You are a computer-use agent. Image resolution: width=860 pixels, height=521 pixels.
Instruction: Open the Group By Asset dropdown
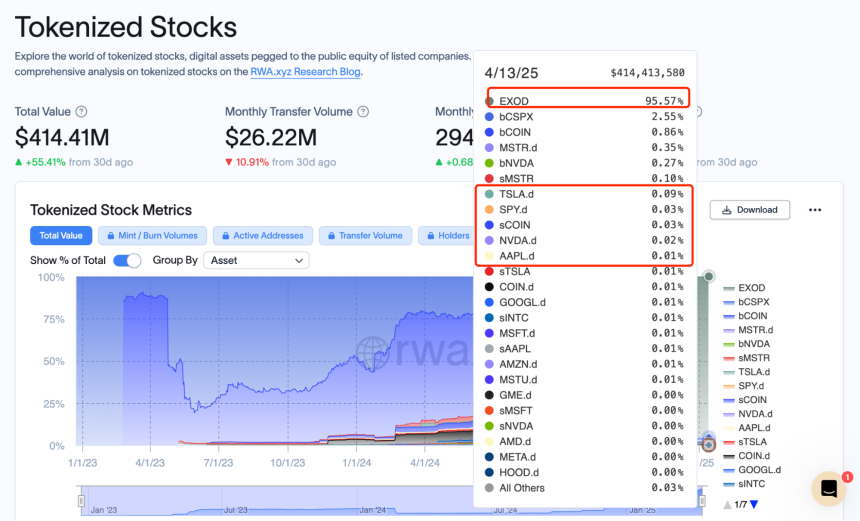pyautogui.click(x=256, y=260)
